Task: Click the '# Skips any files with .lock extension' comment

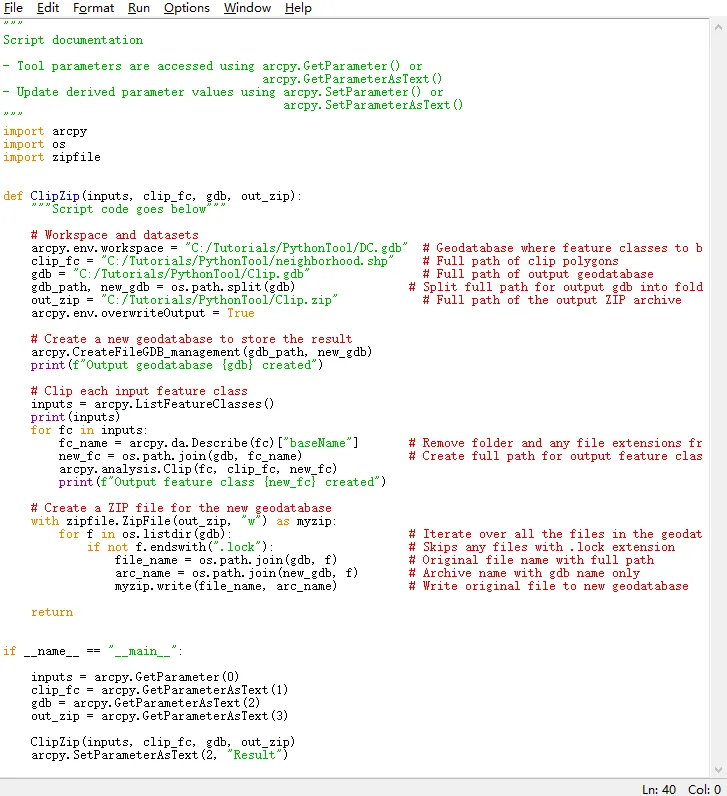Action: click(542, 547)
